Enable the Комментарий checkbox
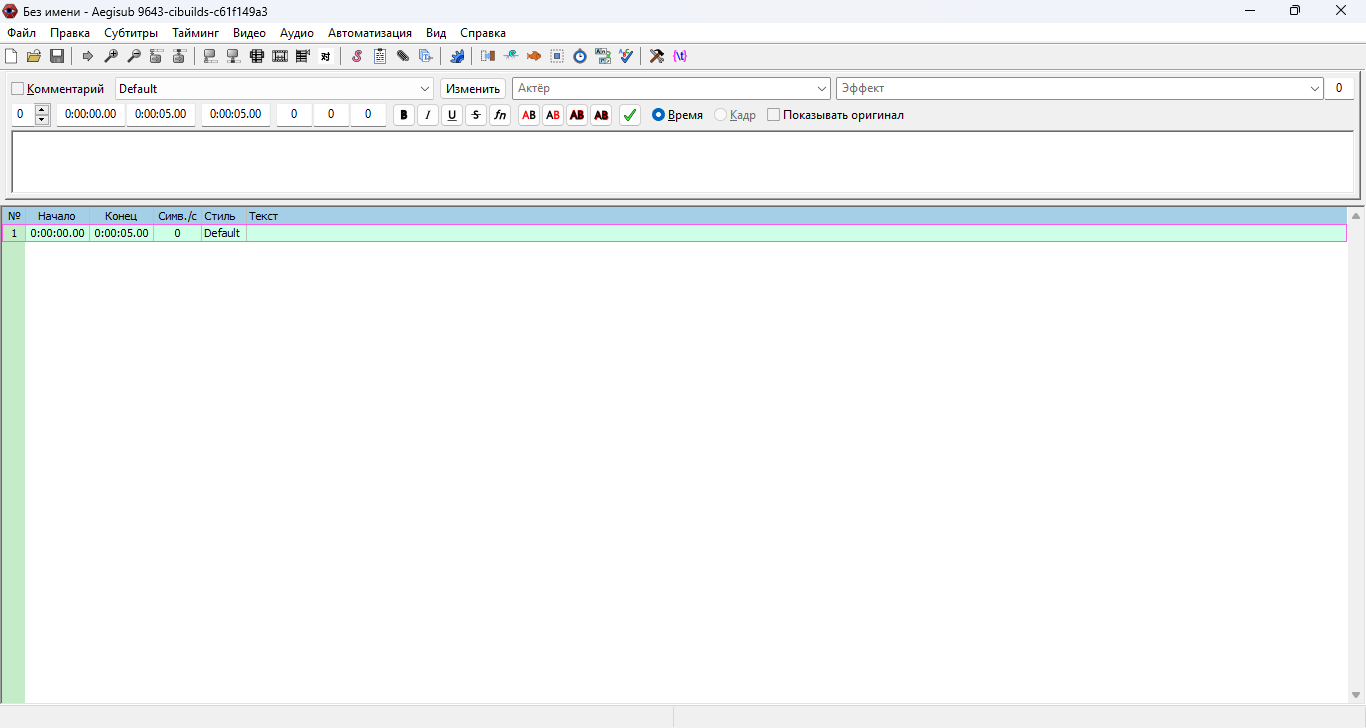 [17, 89]
